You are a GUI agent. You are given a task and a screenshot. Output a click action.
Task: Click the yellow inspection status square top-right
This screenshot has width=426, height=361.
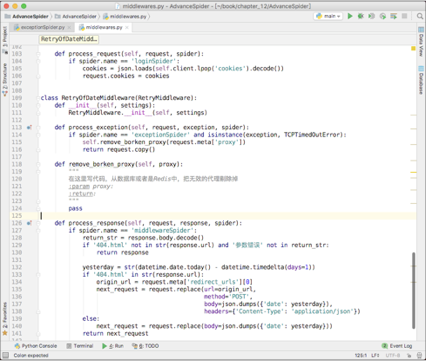pos(413,49)
